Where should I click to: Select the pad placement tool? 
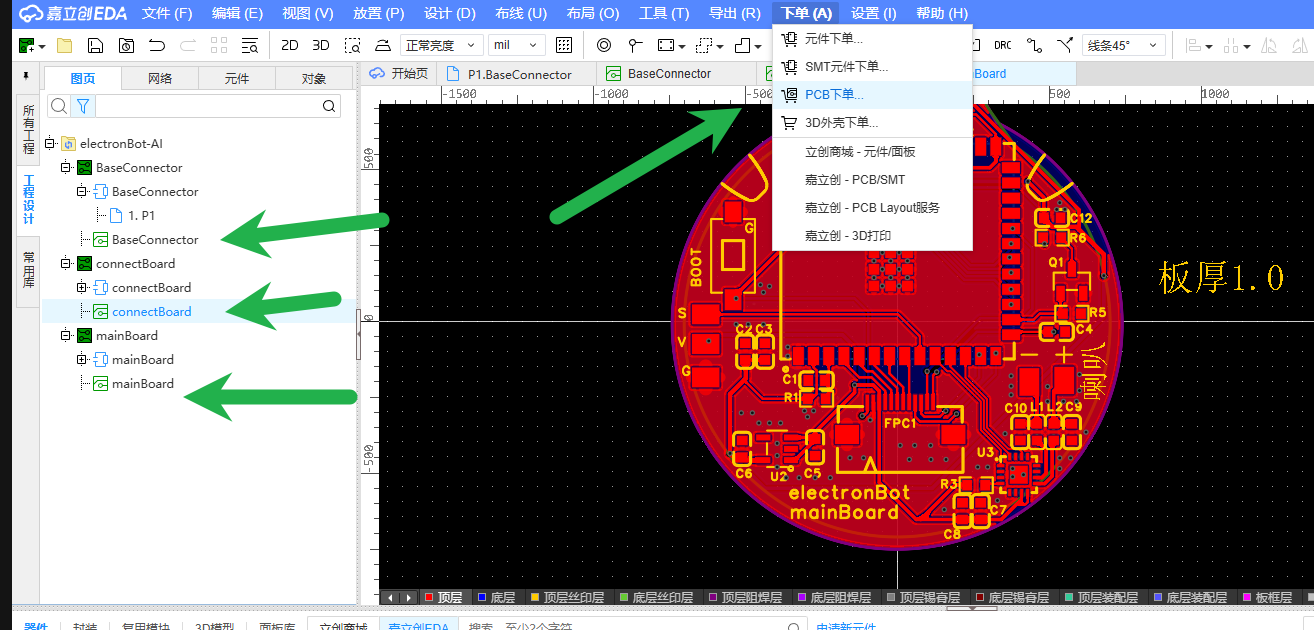[x=634, y=45]
